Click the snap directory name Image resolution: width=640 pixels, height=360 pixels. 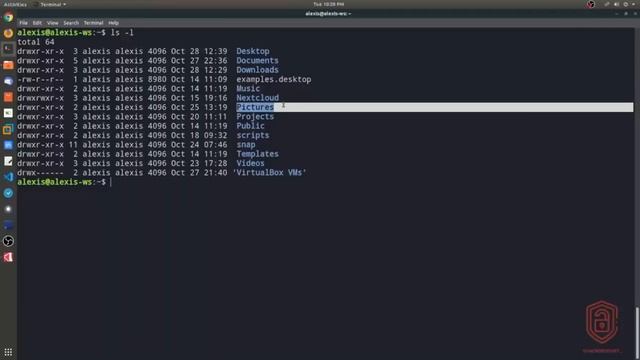pyautogui.click(x=246, y=145)
